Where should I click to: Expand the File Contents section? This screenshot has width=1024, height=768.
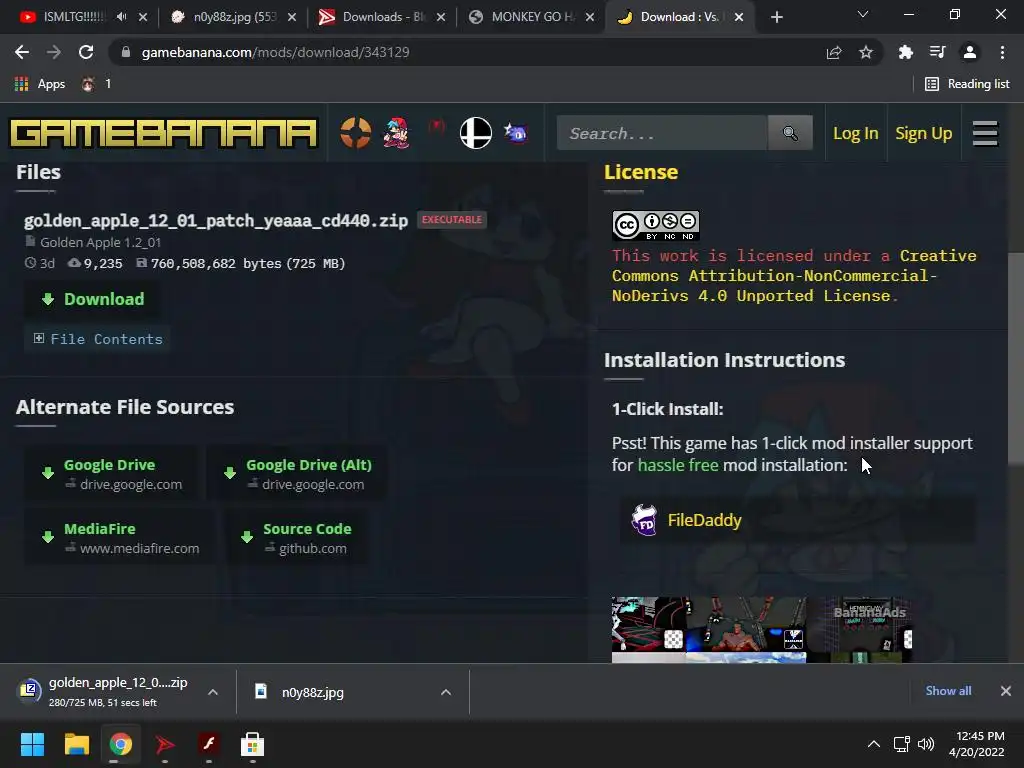pyautogui.click(x=98, y=339)
